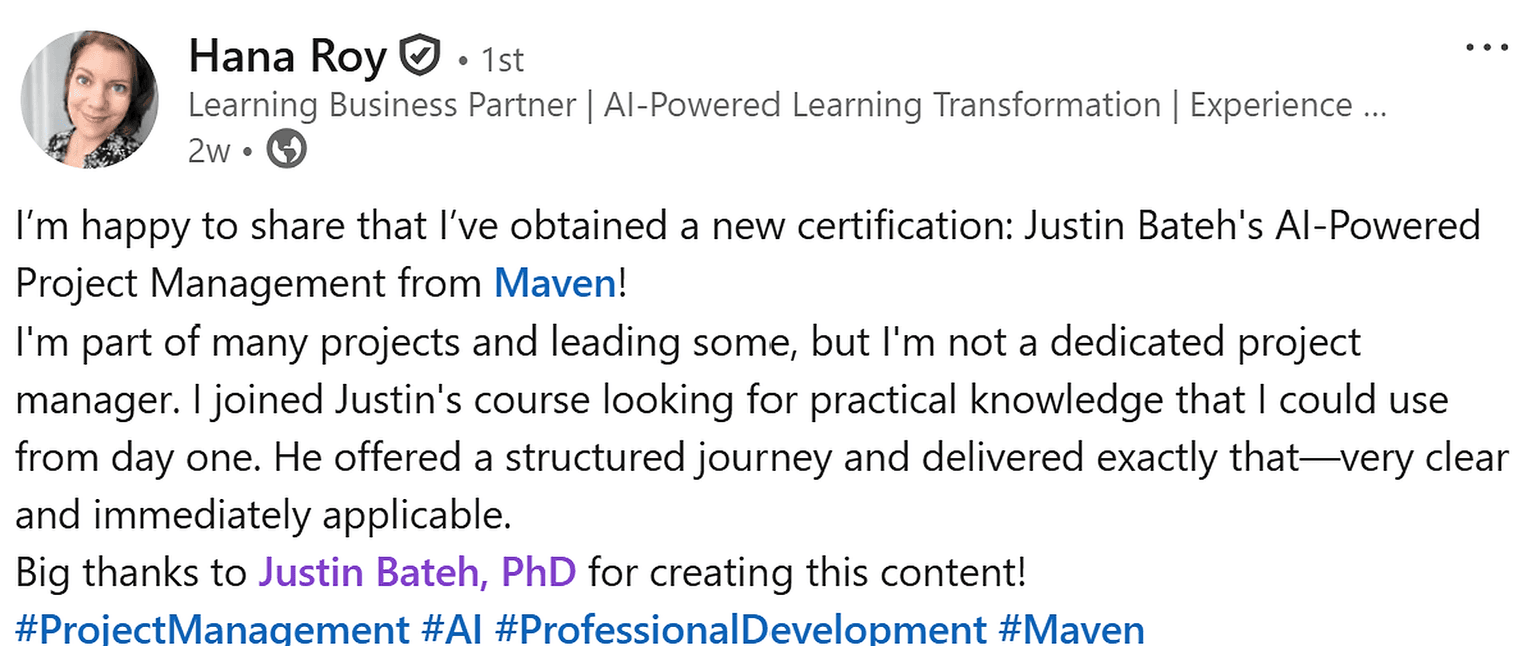Click the 1st connection degree label
This screenshot has width=1536, height=646.
click(x=502, y=60)
